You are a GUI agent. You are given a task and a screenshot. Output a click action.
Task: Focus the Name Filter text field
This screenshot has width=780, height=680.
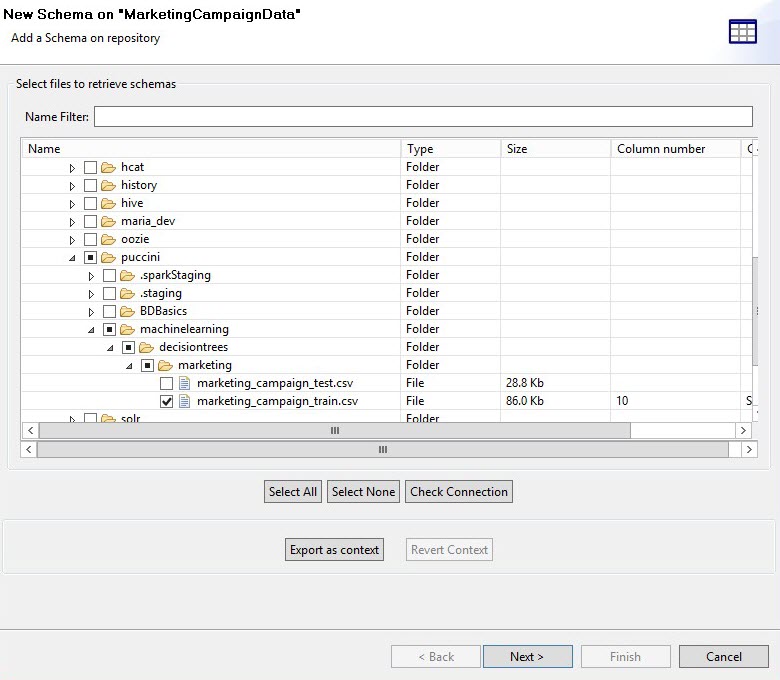click(x=422, y=117)
